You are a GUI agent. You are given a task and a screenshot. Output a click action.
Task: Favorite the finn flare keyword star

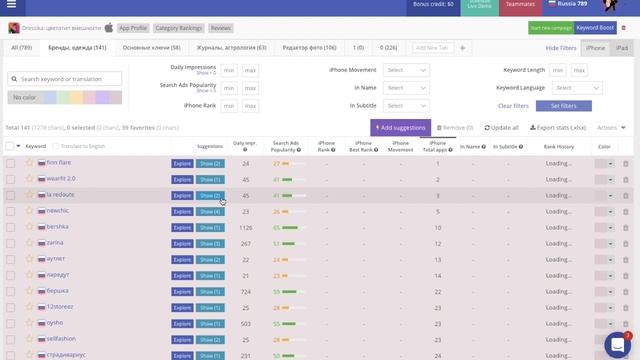(29, 162)
